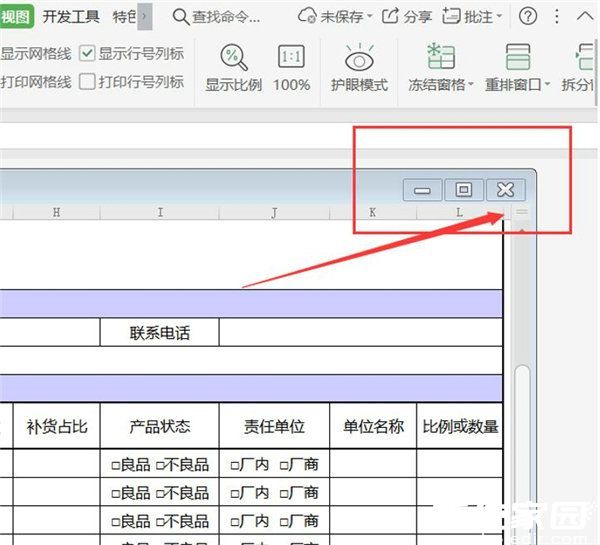Screen dimensions: 600x545
Task: Uncheck 显示行号列标 checkbox
Action: click(87, 53)
